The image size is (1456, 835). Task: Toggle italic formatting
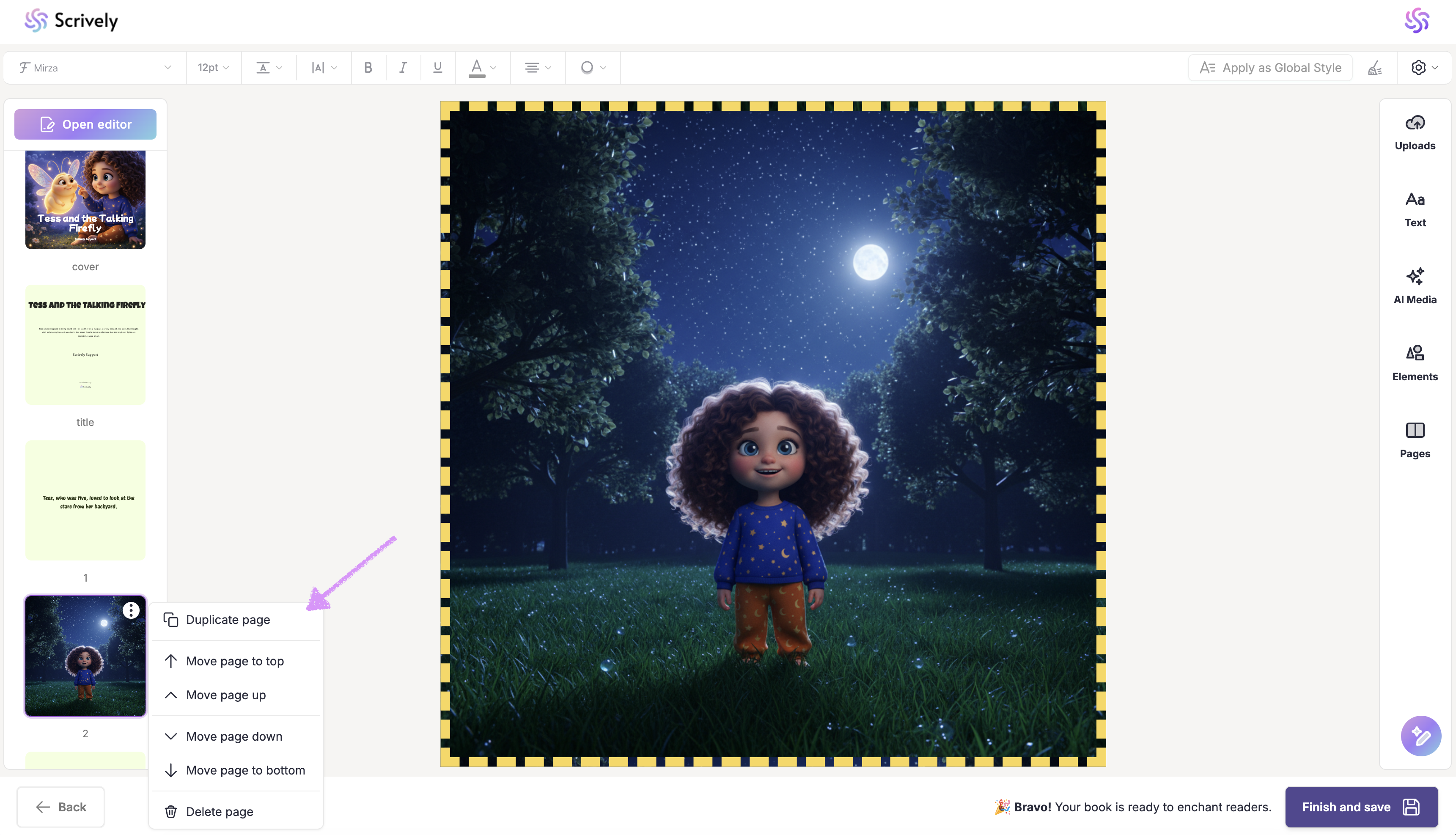(403, 68)
